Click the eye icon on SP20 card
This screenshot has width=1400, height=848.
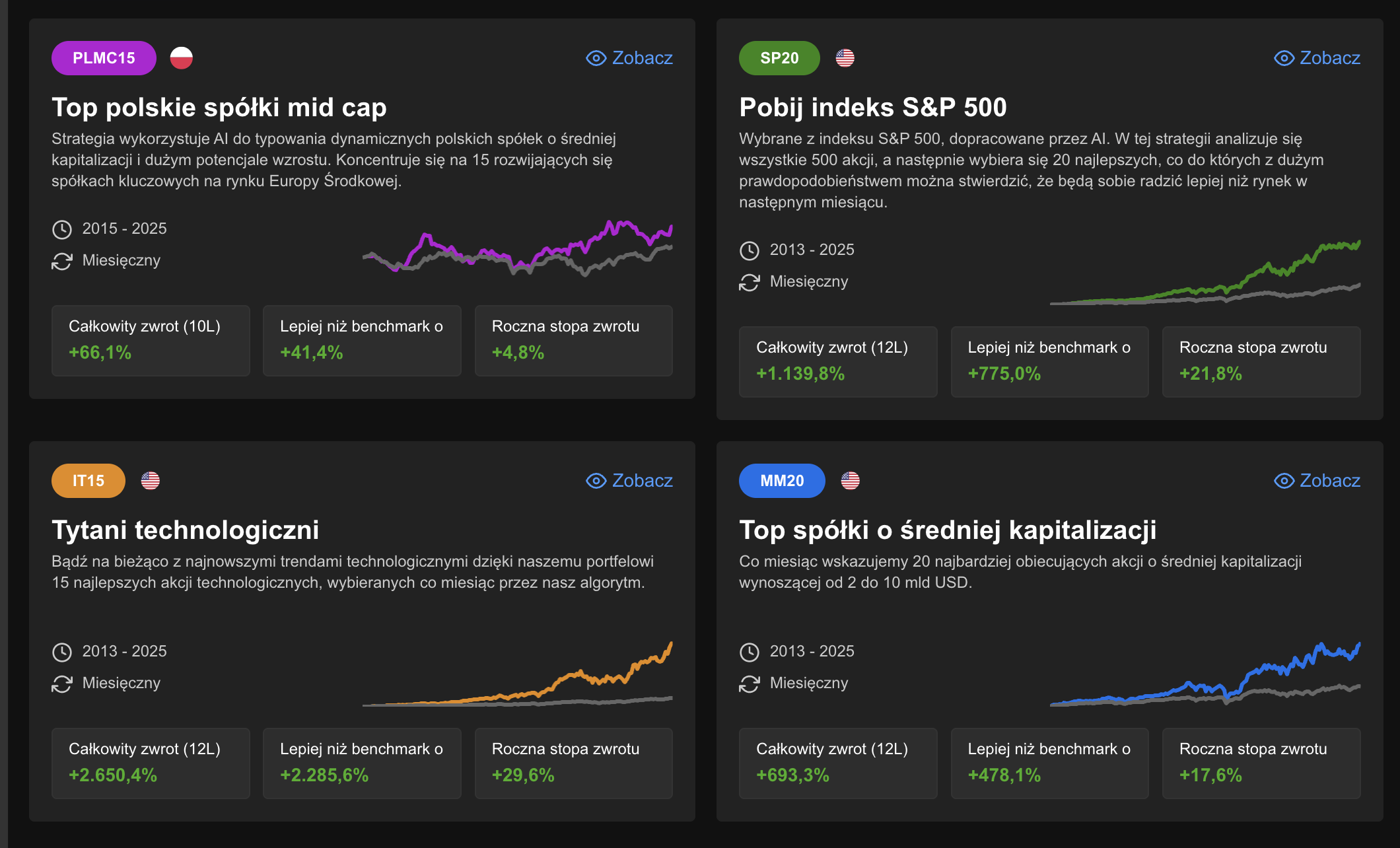click(1283, 58)
